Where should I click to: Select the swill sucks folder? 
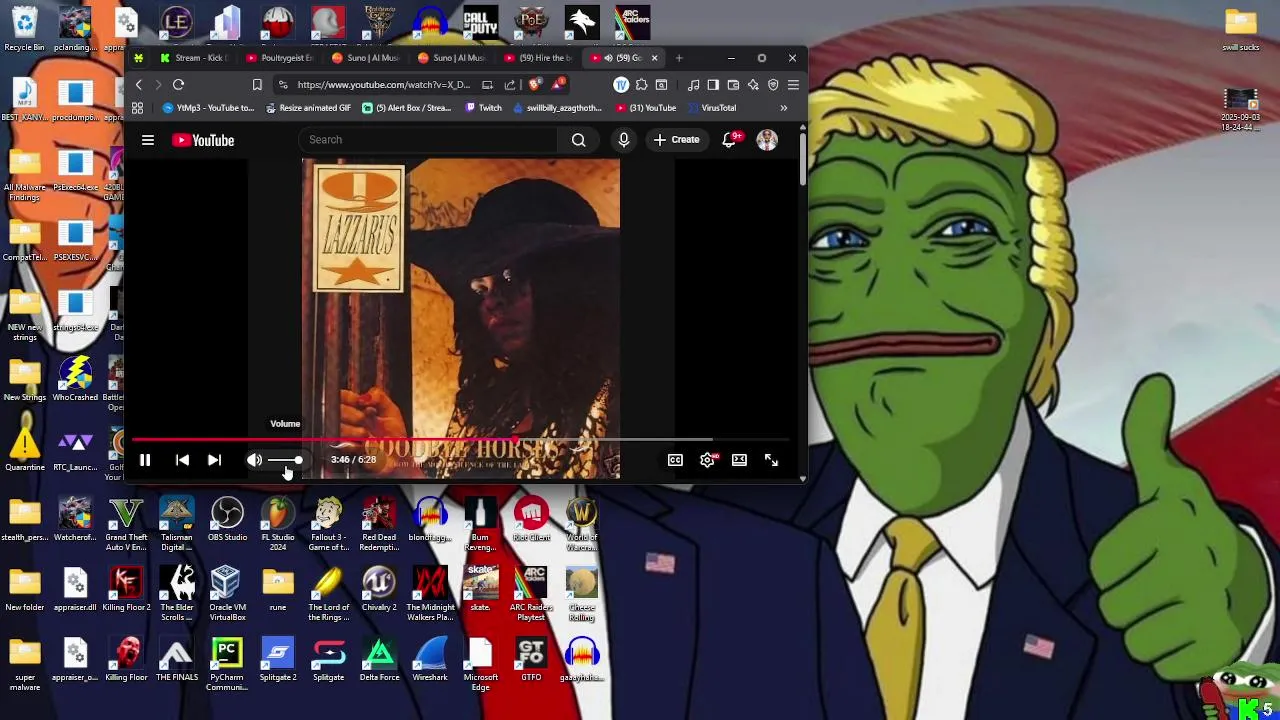(1240, 30)
